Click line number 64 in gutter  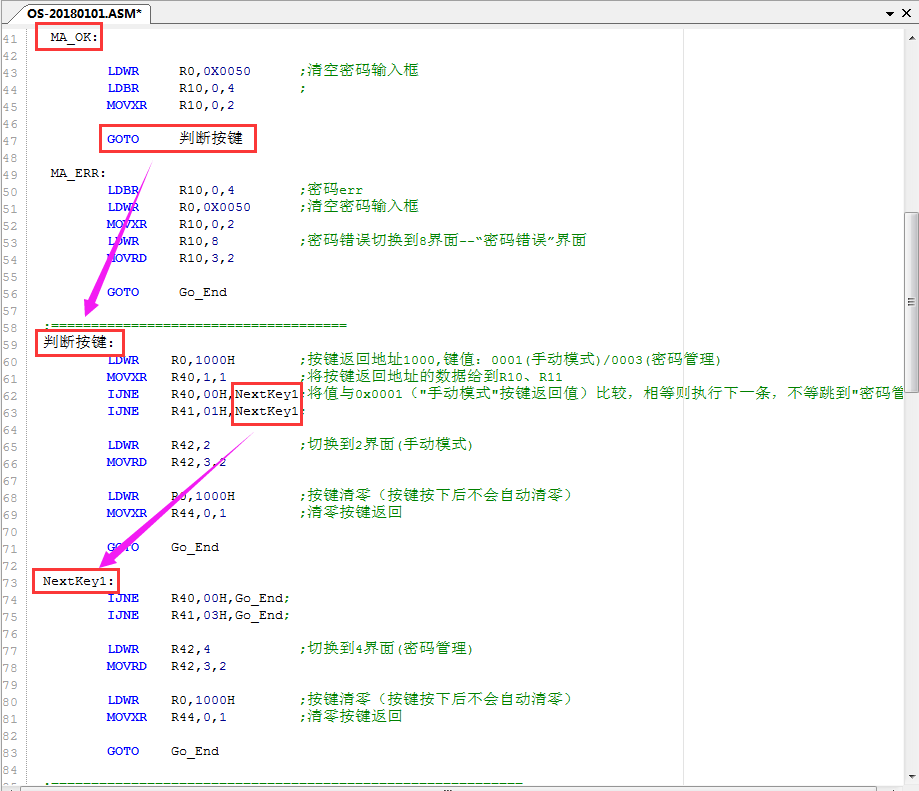pyautogui.click(x=10, y=430)
